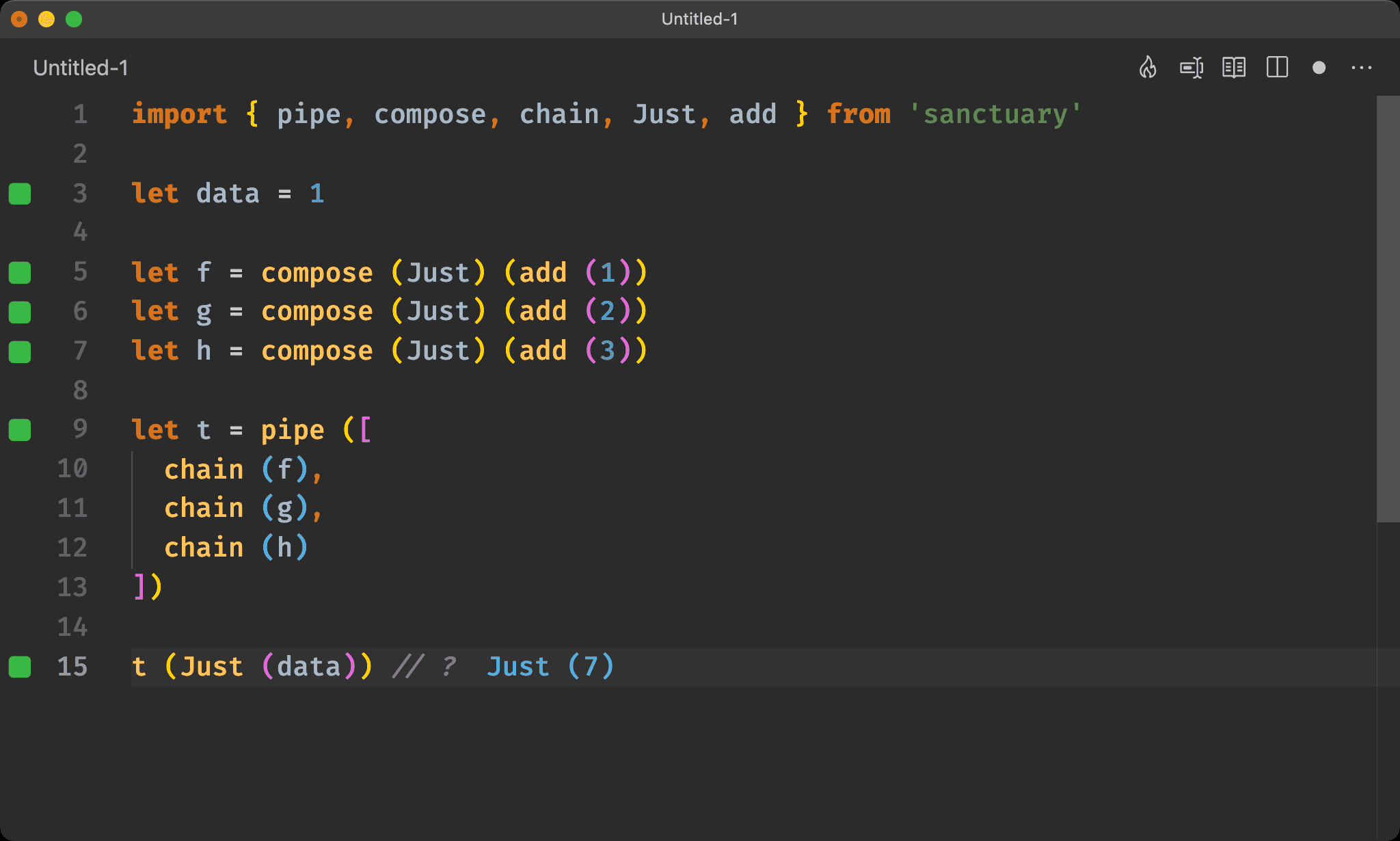Click the yellow minimize window button
This screenshot has width=1400, height=841.
46,19
